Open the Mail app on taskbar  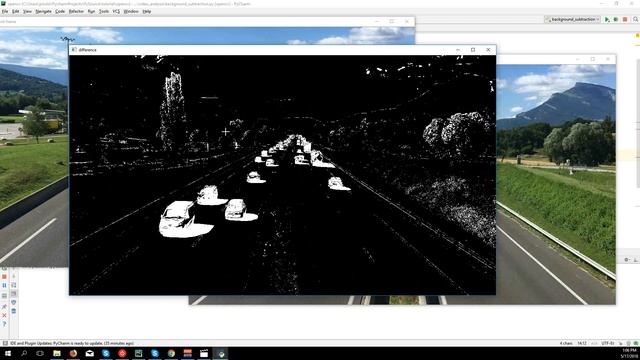89,353
